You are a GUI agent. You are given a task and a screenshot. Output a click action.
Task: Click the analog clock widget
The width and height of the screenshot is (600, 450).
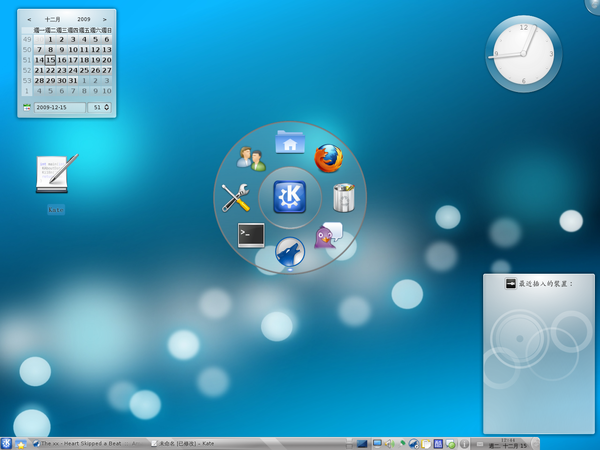pos(523,54)
